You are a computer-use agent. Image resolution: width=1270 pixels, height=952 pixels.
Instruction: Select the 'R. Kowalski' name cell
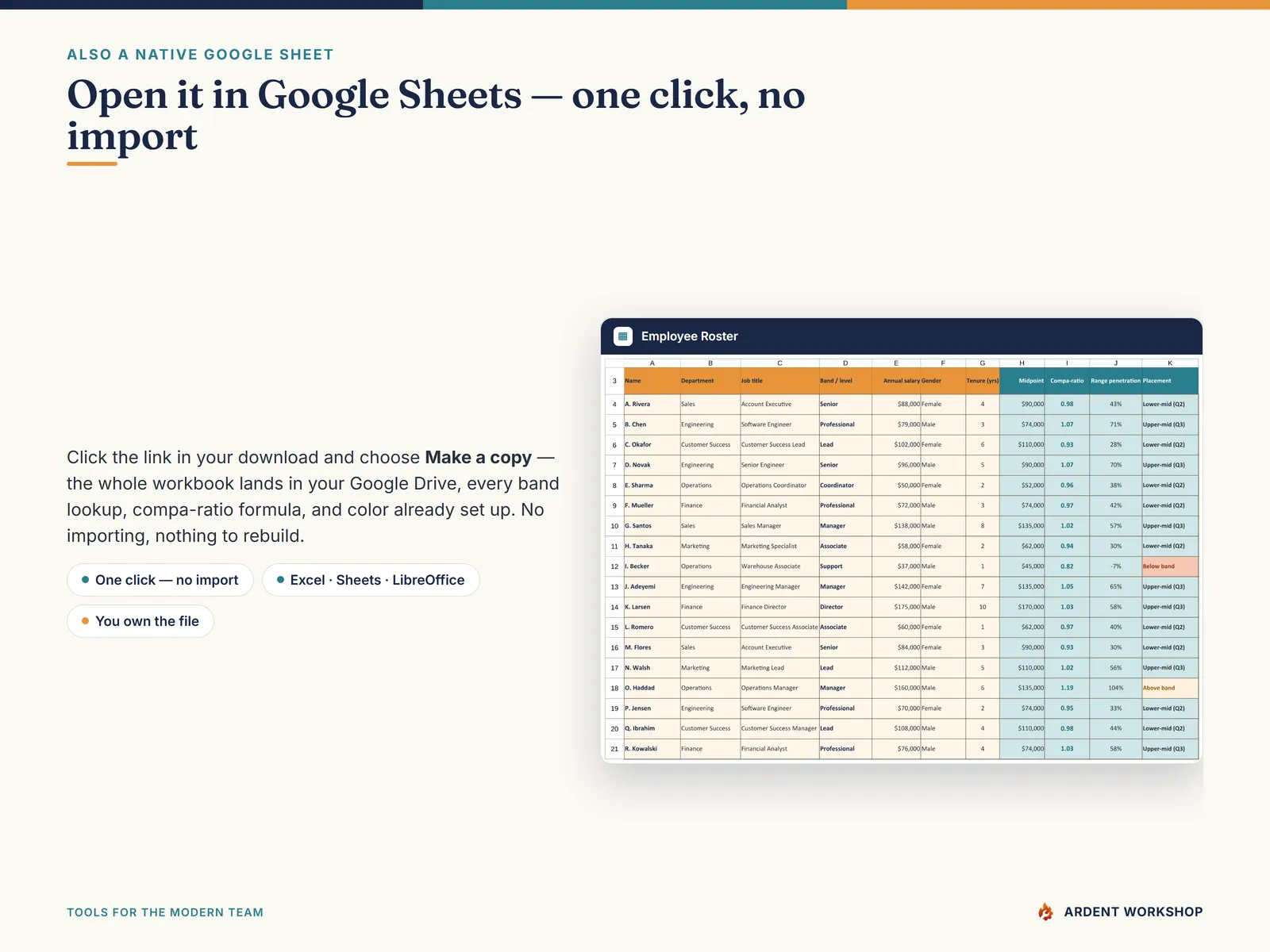652,749
